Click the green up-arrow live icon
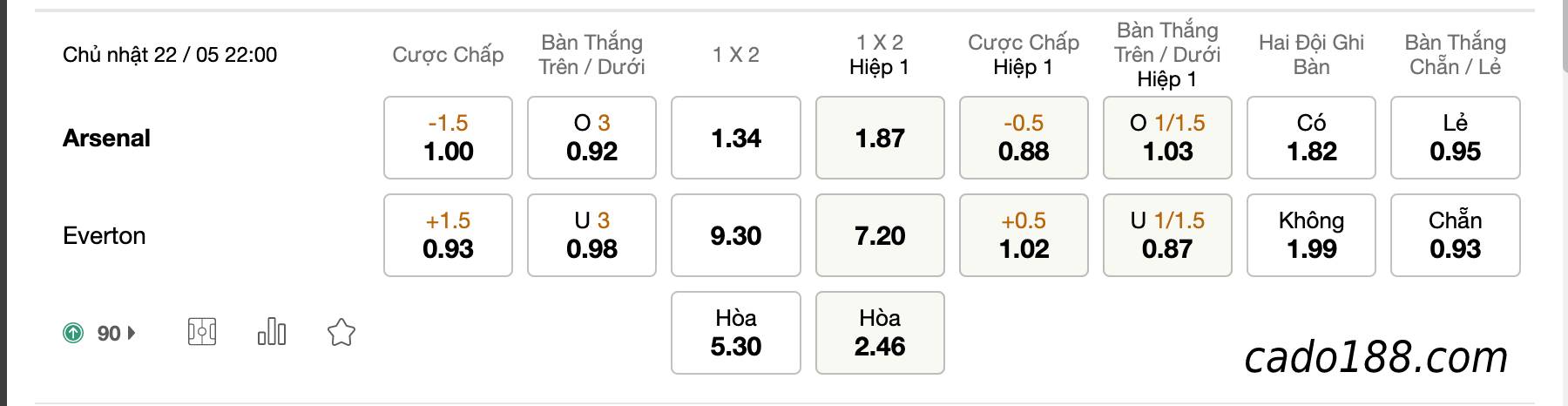 [x=73, y=333]
